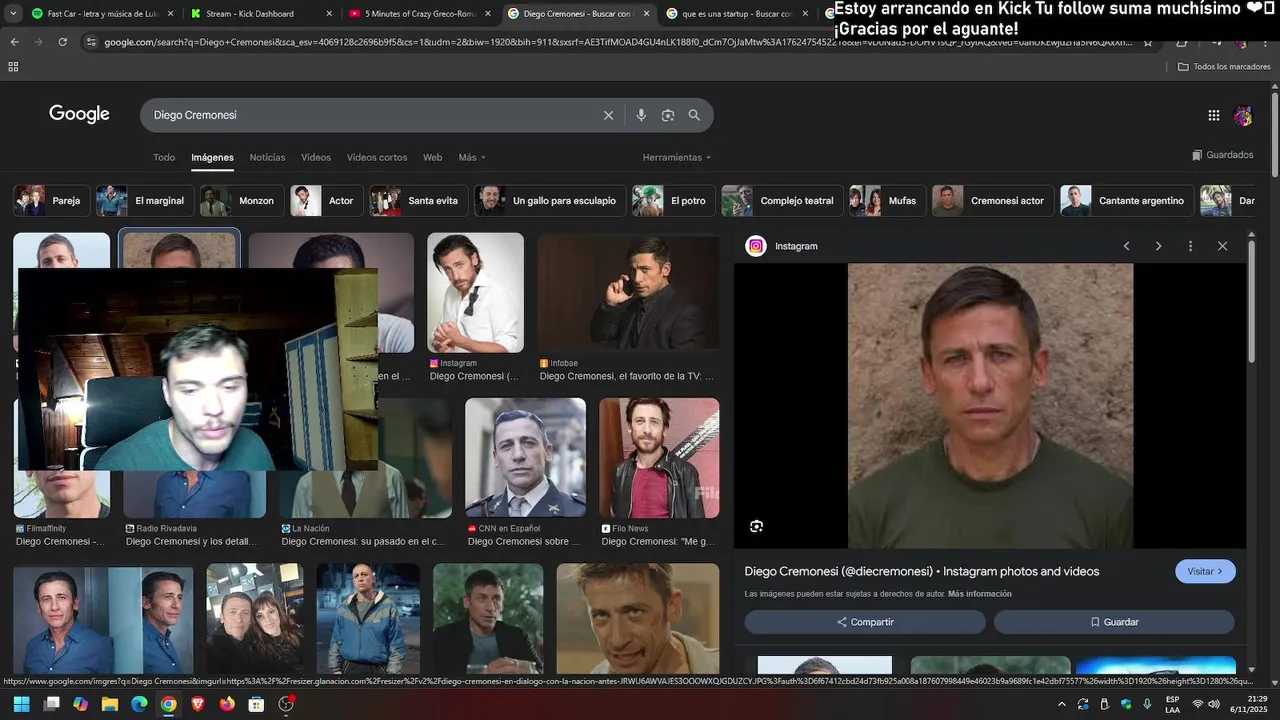Open the Google account avatar
This screenshot has width=1280, height=720.
click(x=1243, y=116)
